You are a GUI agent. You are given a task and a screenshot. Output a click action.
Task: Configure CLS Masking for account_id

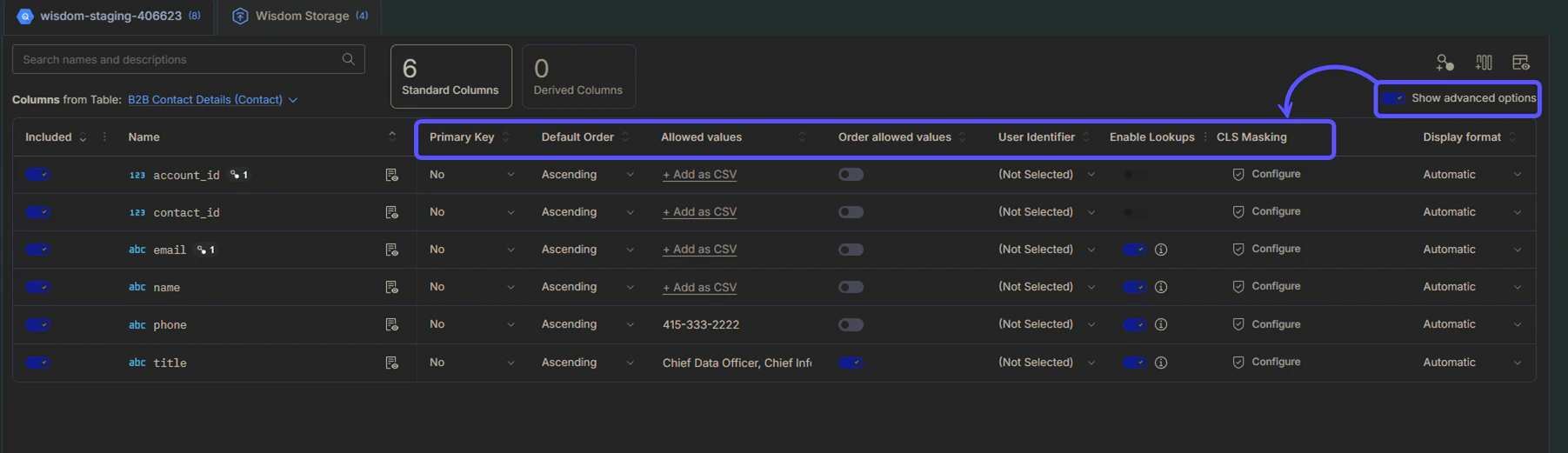[x=1266, y=175]
